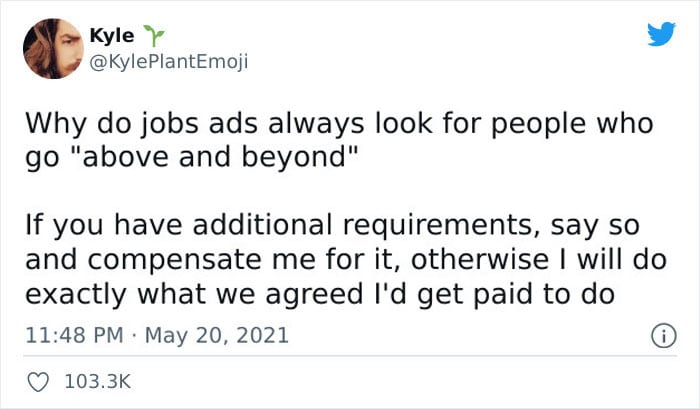Screen dimensions: 700x409
Task: Click the 11:48 PM timestamp
Action: [x=74, y=335]
